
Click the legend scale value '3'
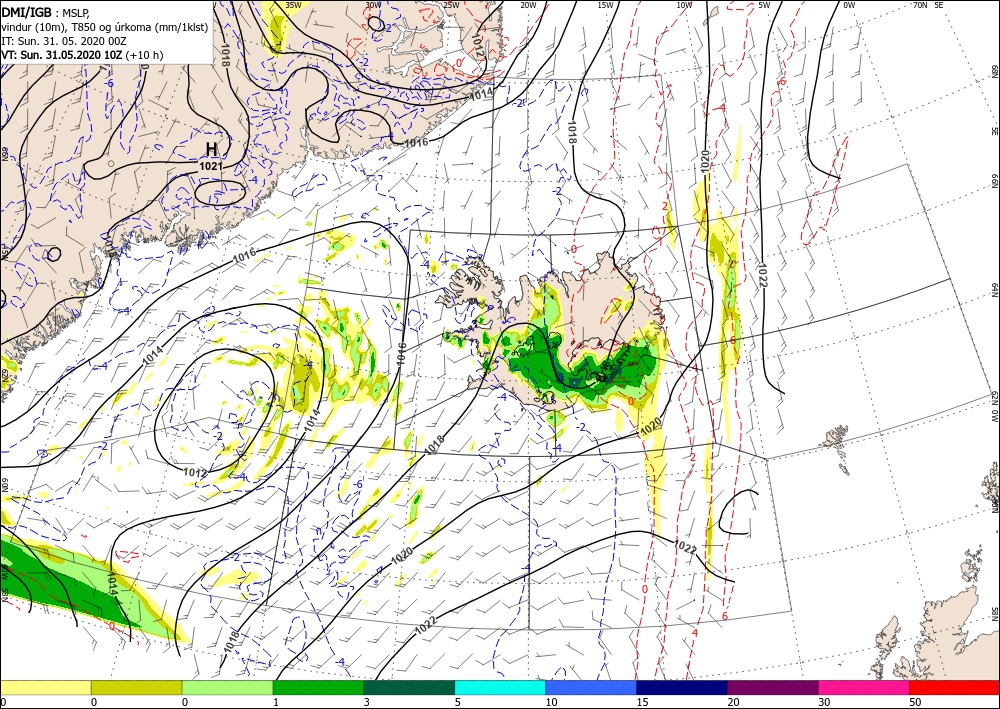tap(367, 702)
